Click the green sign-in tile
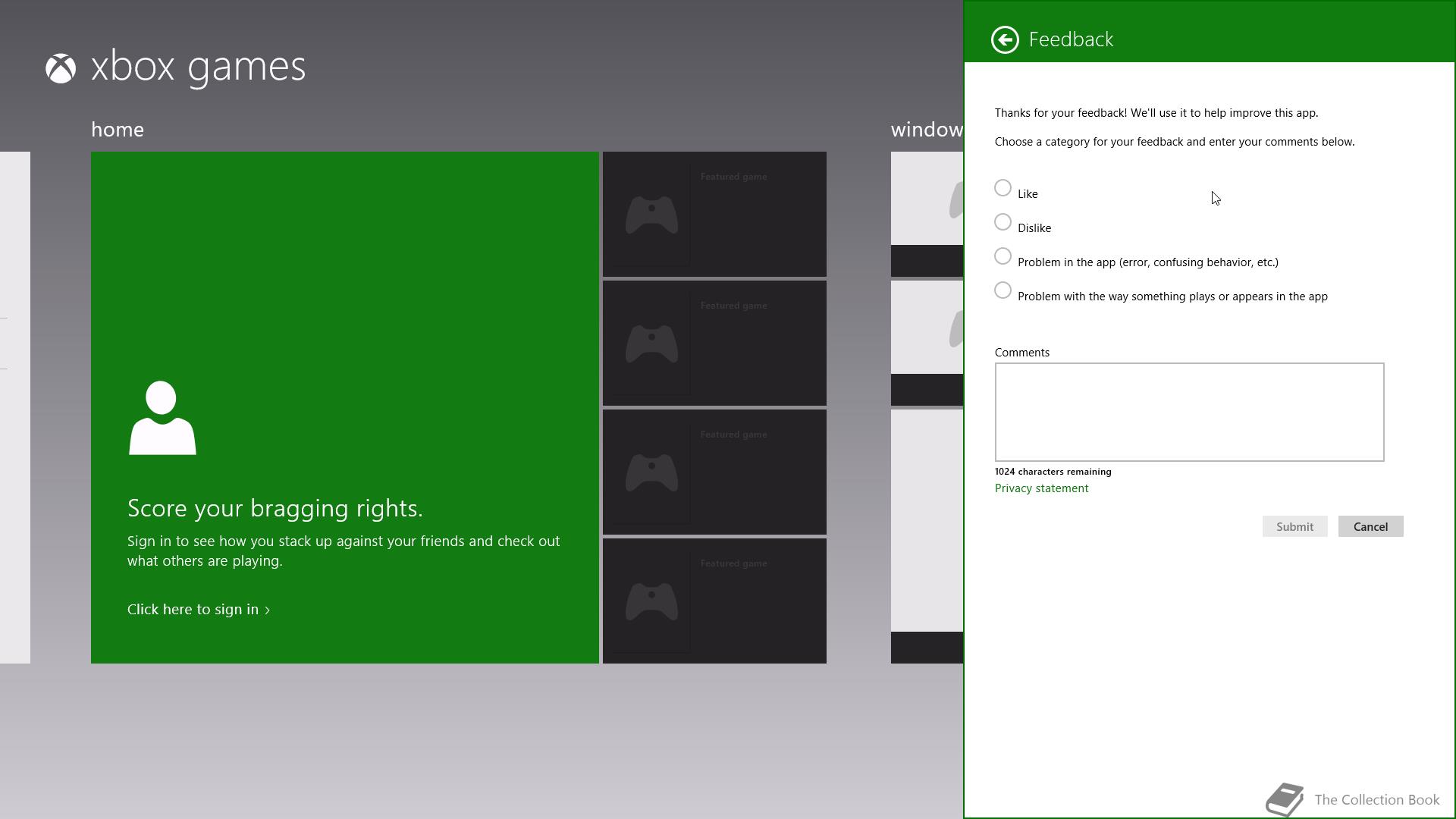1456x819 pixels. coord(345,407)
